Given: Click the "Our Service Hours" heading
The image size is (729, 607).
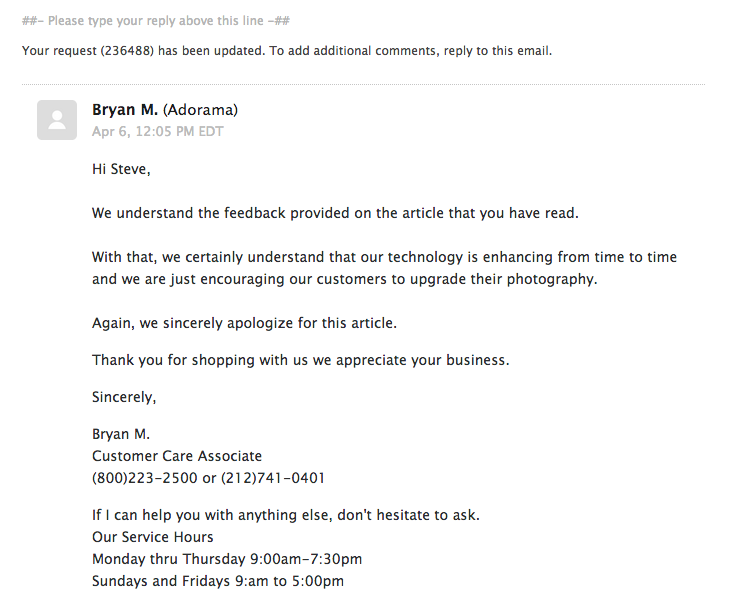Looking at the screenshot, I should tap(153, 537).
